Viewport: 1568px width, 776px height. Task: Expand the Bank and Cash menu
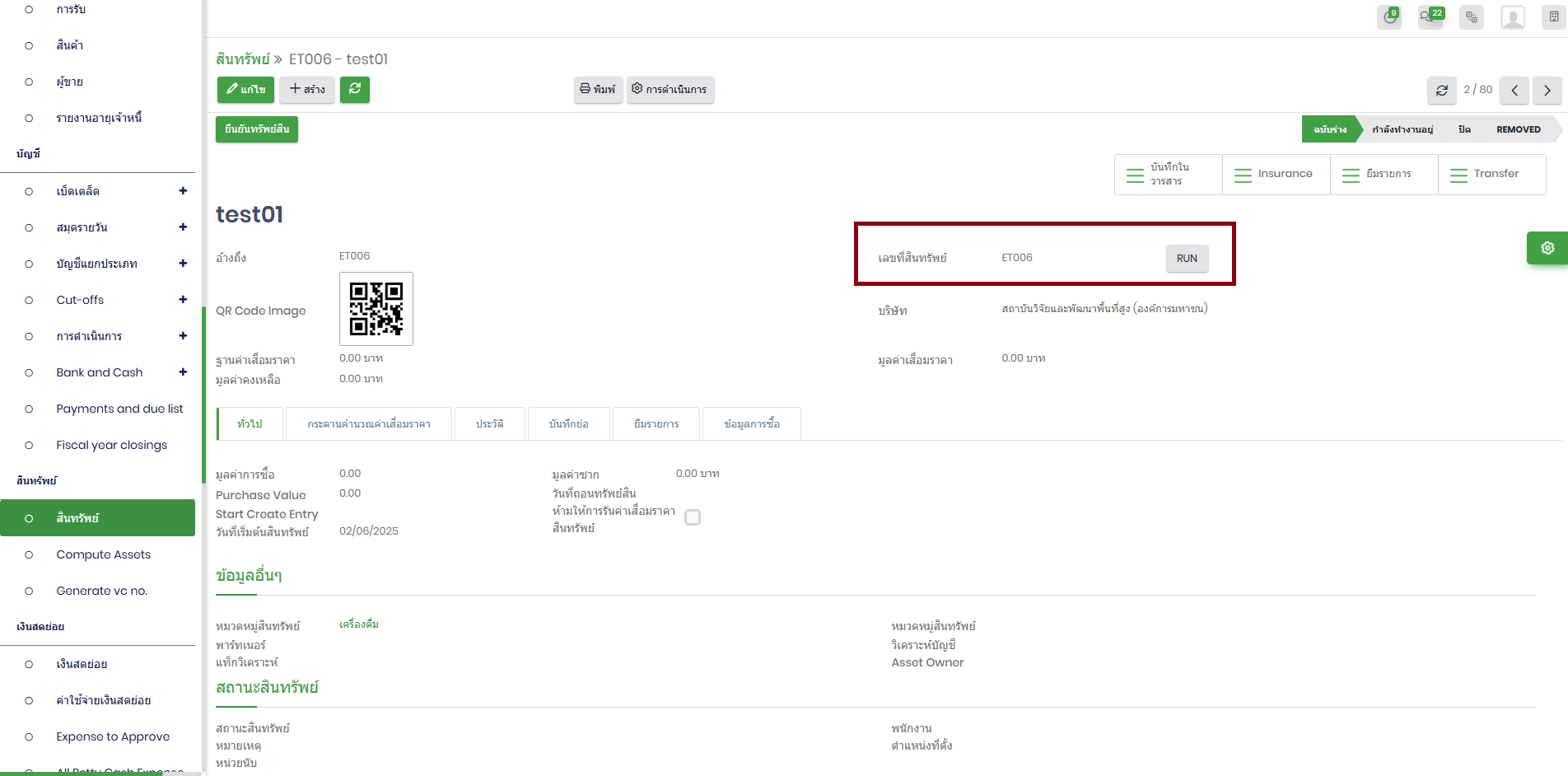[x=183, y=372]
